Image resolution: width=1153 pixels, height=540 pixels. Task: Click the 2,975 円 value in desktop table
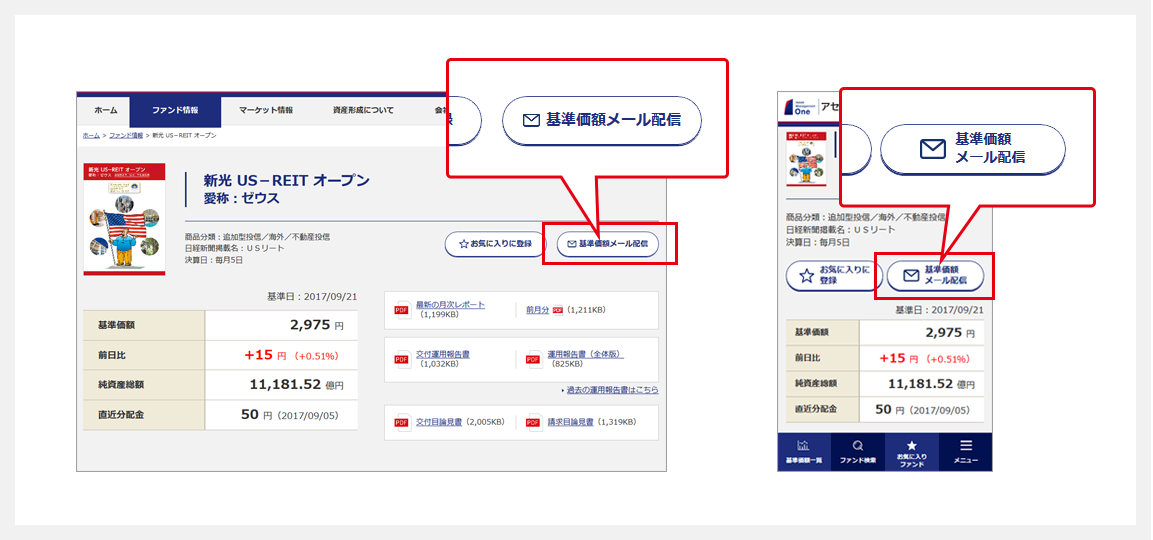point(316,324)
